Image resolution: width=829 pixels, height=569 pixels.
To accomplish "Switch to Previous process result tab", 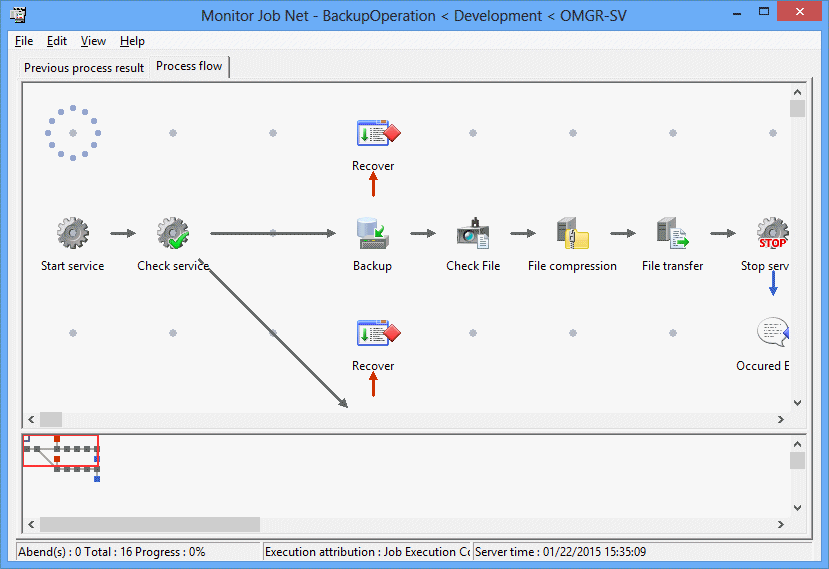I will pyautogui.click(x=84, y=68).
